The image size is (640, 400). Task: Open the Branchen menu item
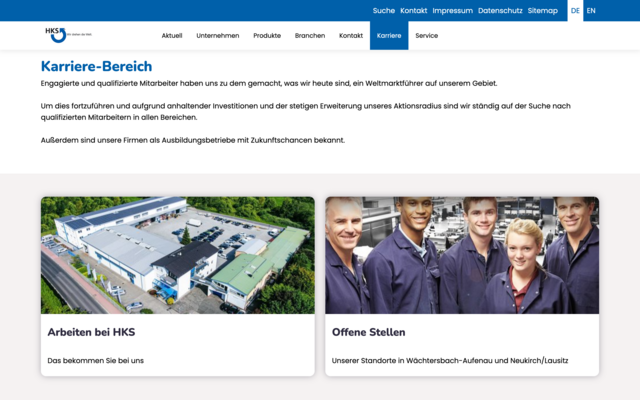[x=310, y=36]
